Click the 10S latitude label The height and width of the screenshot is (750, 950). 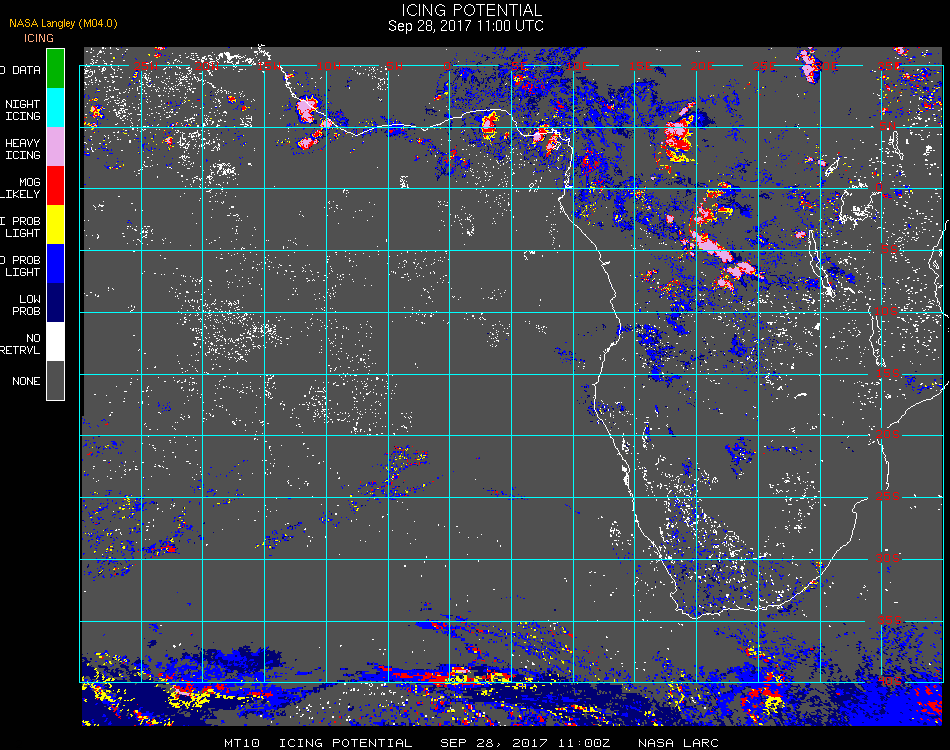(x=886, y=311)
